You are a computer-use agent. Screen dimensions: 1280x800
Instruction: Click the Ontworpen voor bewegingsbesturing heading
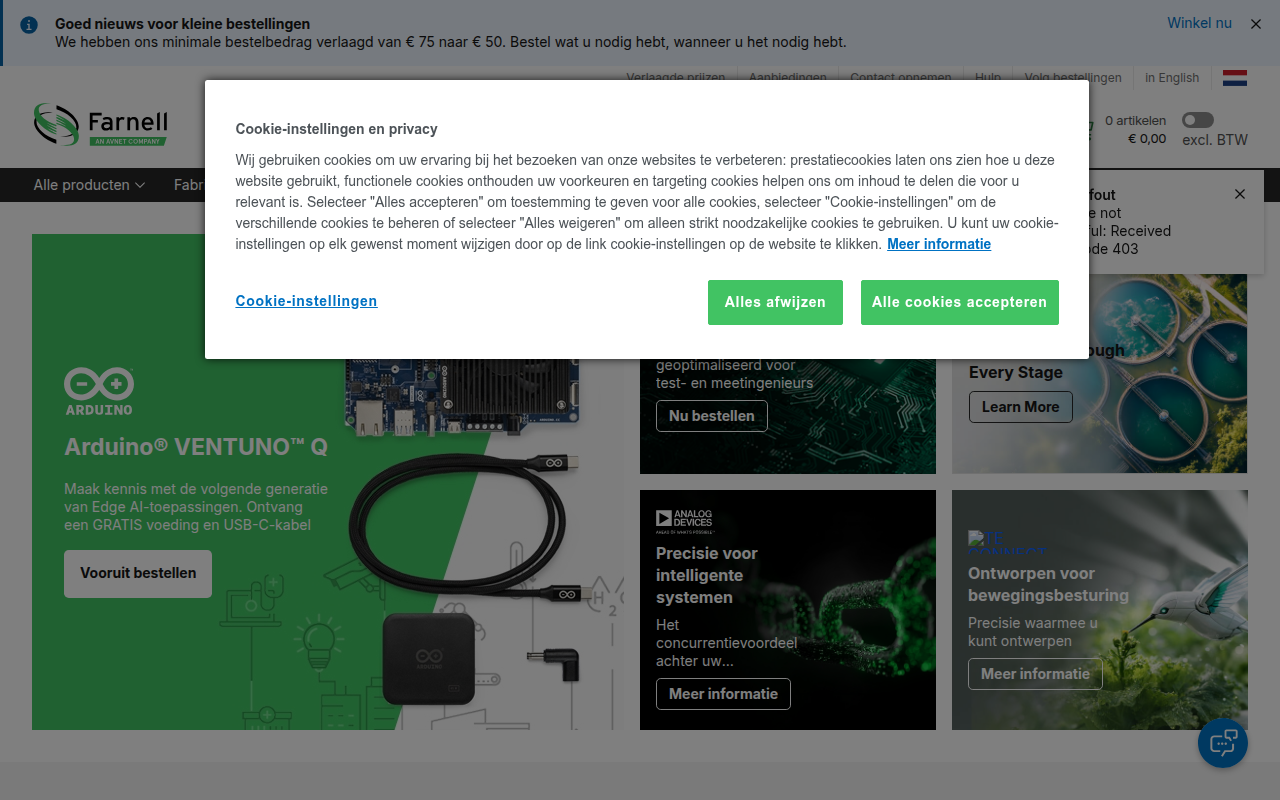click(1048, 584)
